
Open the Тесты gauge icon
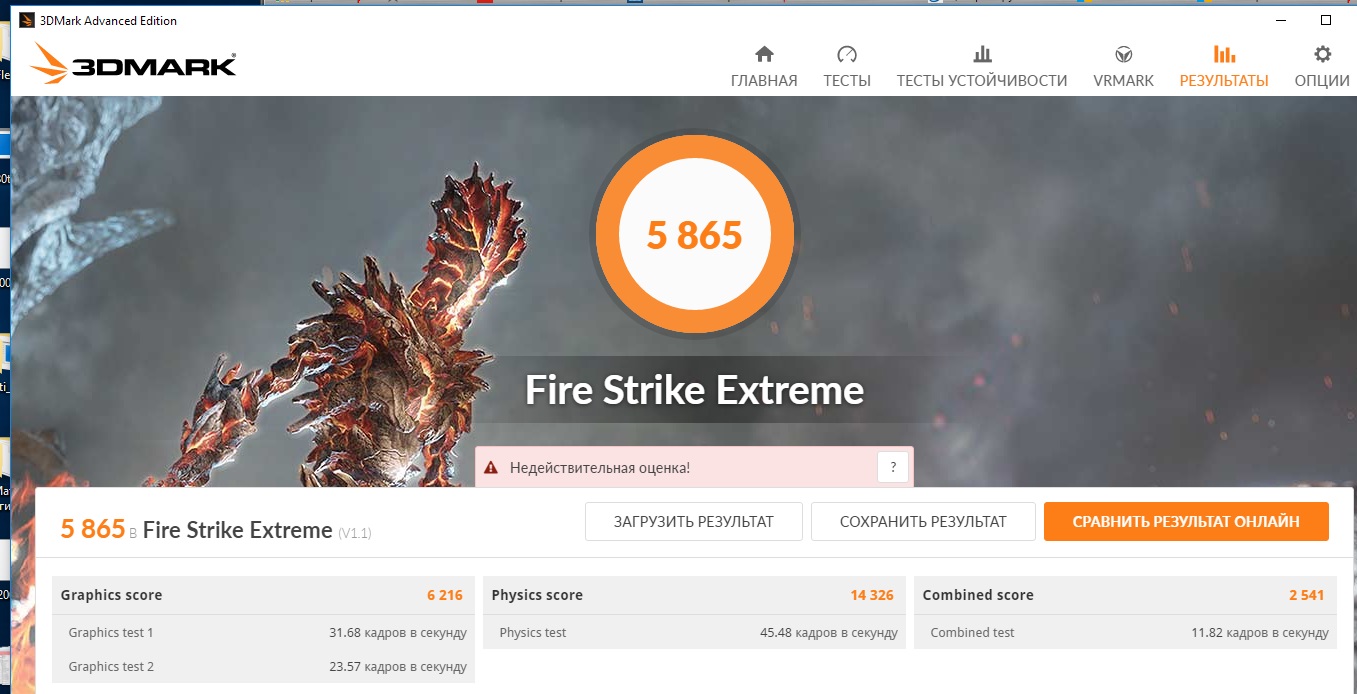pos(847,54)
